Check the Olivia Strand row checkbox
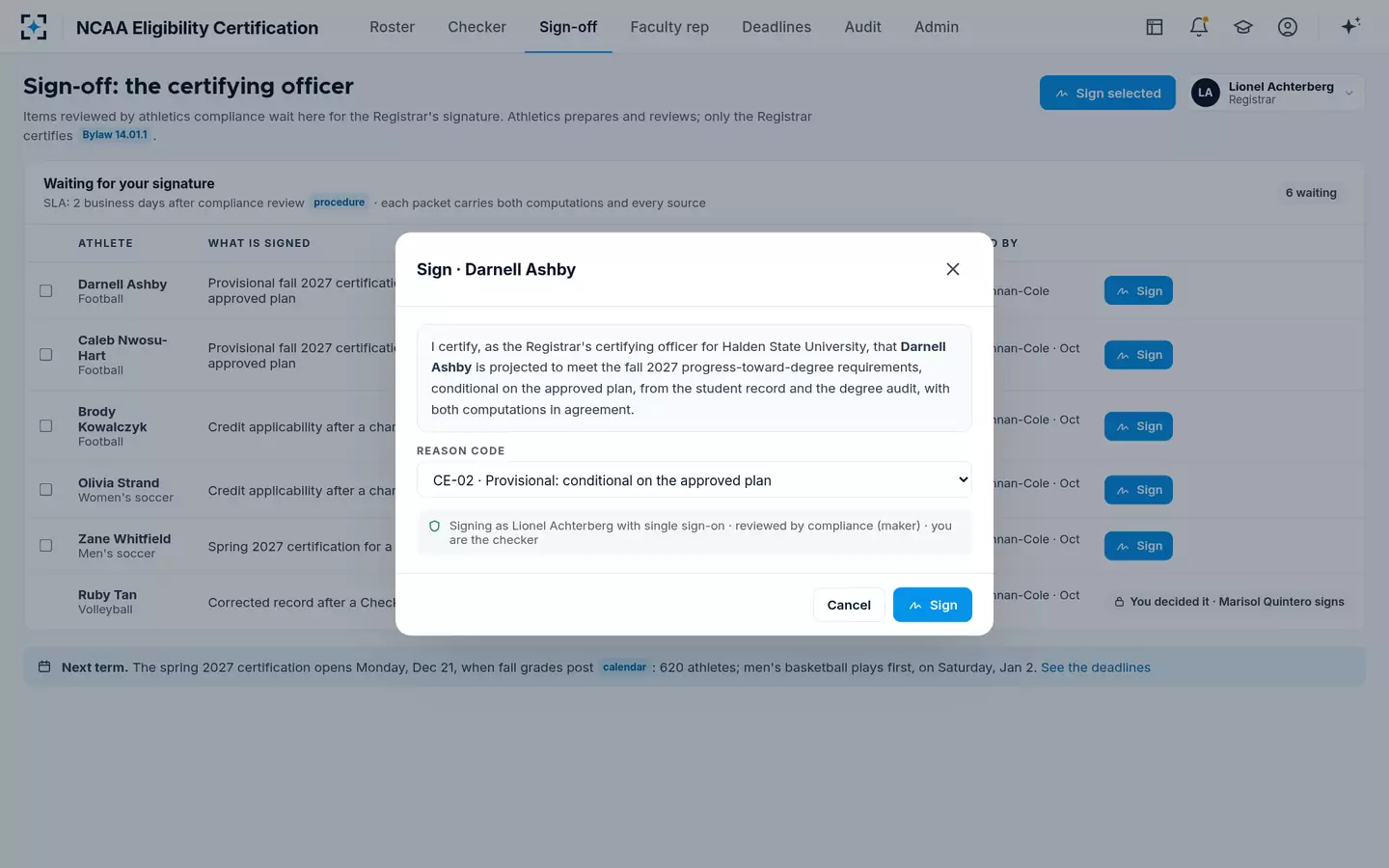The image size is (1389, 868). pyautogui.click(x=45, y=489)
